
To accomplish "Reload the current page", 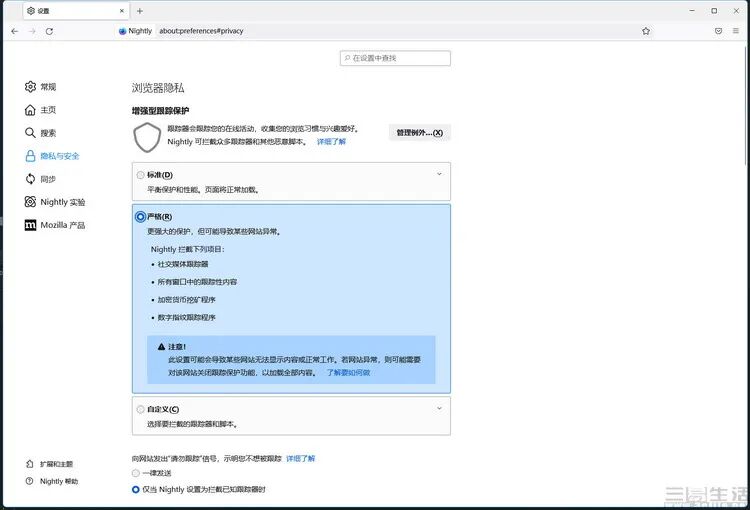I will (49, 31).
